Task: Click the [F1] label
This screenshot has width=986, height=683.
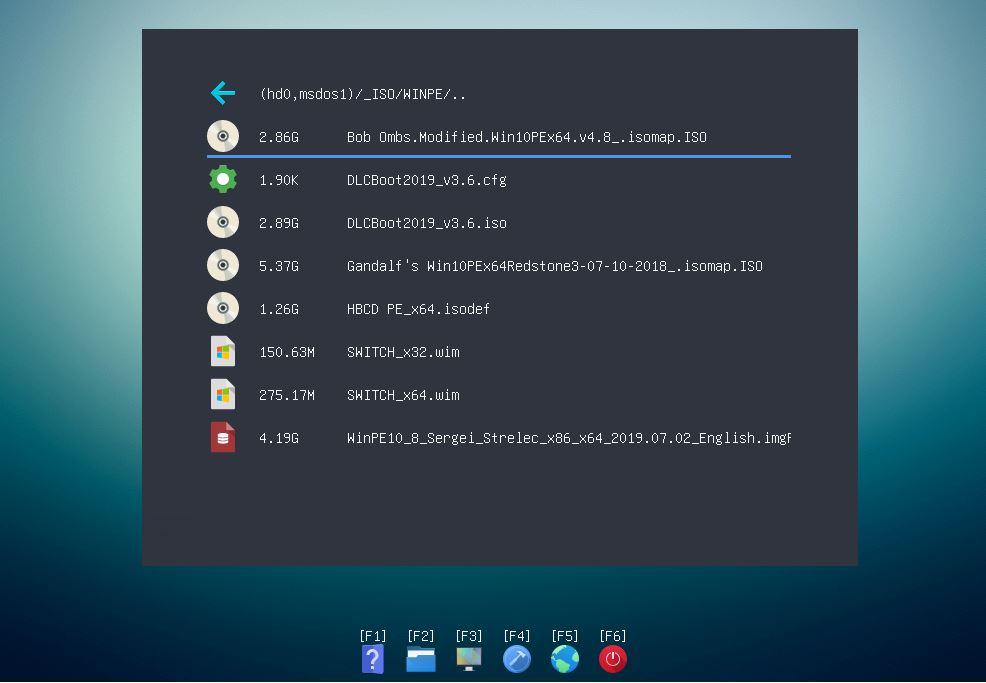Action: click(x=373, y=636)
